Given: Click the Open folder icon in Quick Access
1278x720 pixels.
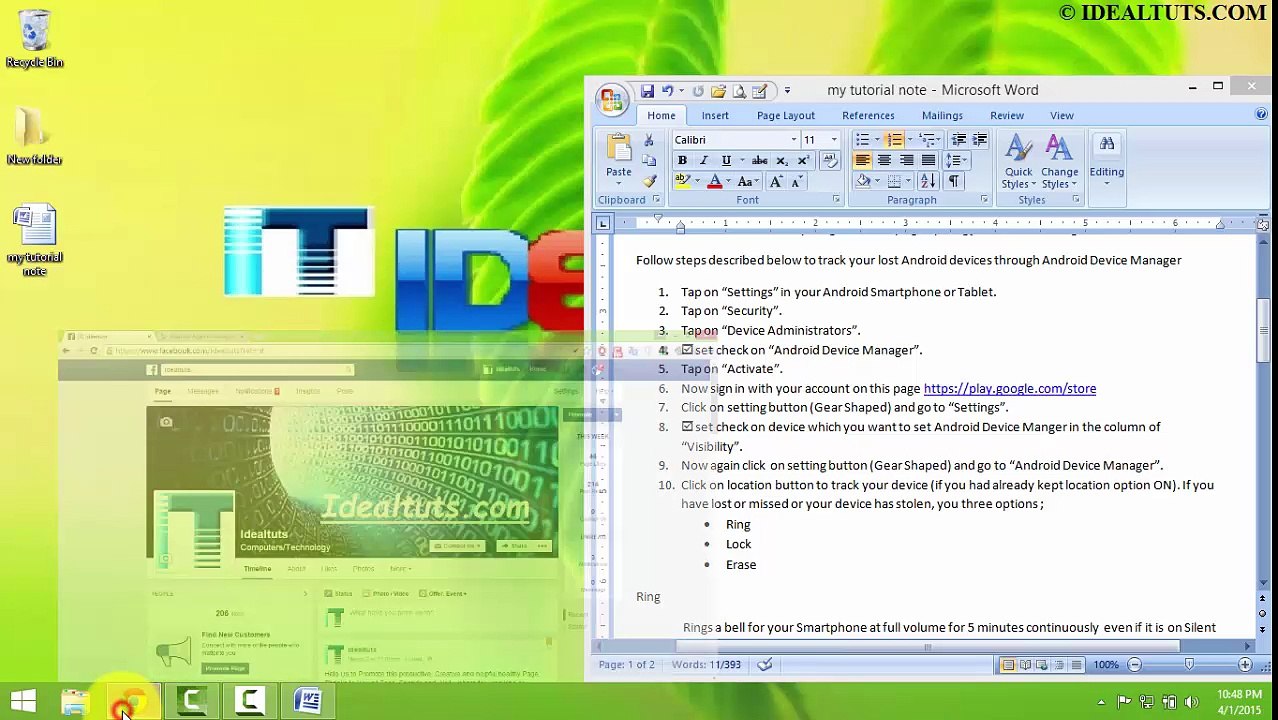Looking at the screenshot, I should pos(718,91).
